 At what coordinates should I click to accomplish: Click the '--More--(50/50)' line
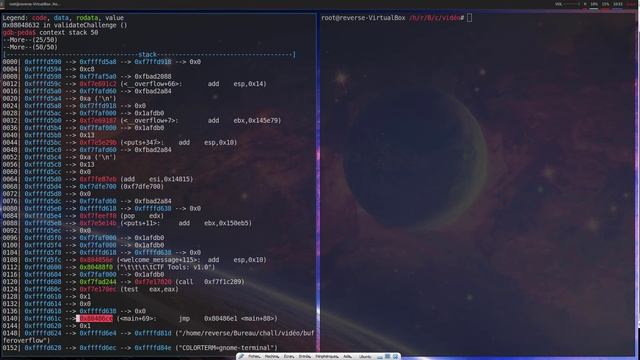(30, 47)
